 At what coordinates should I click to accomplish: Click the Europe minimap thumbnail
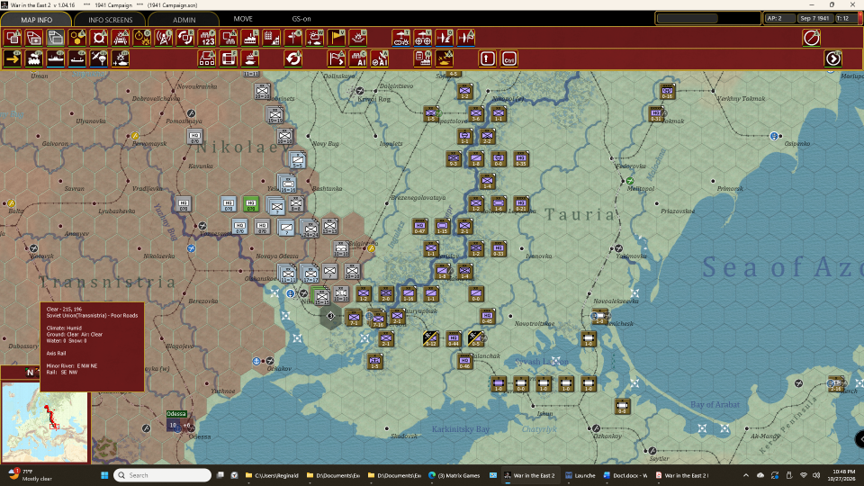tap(45, 422)
